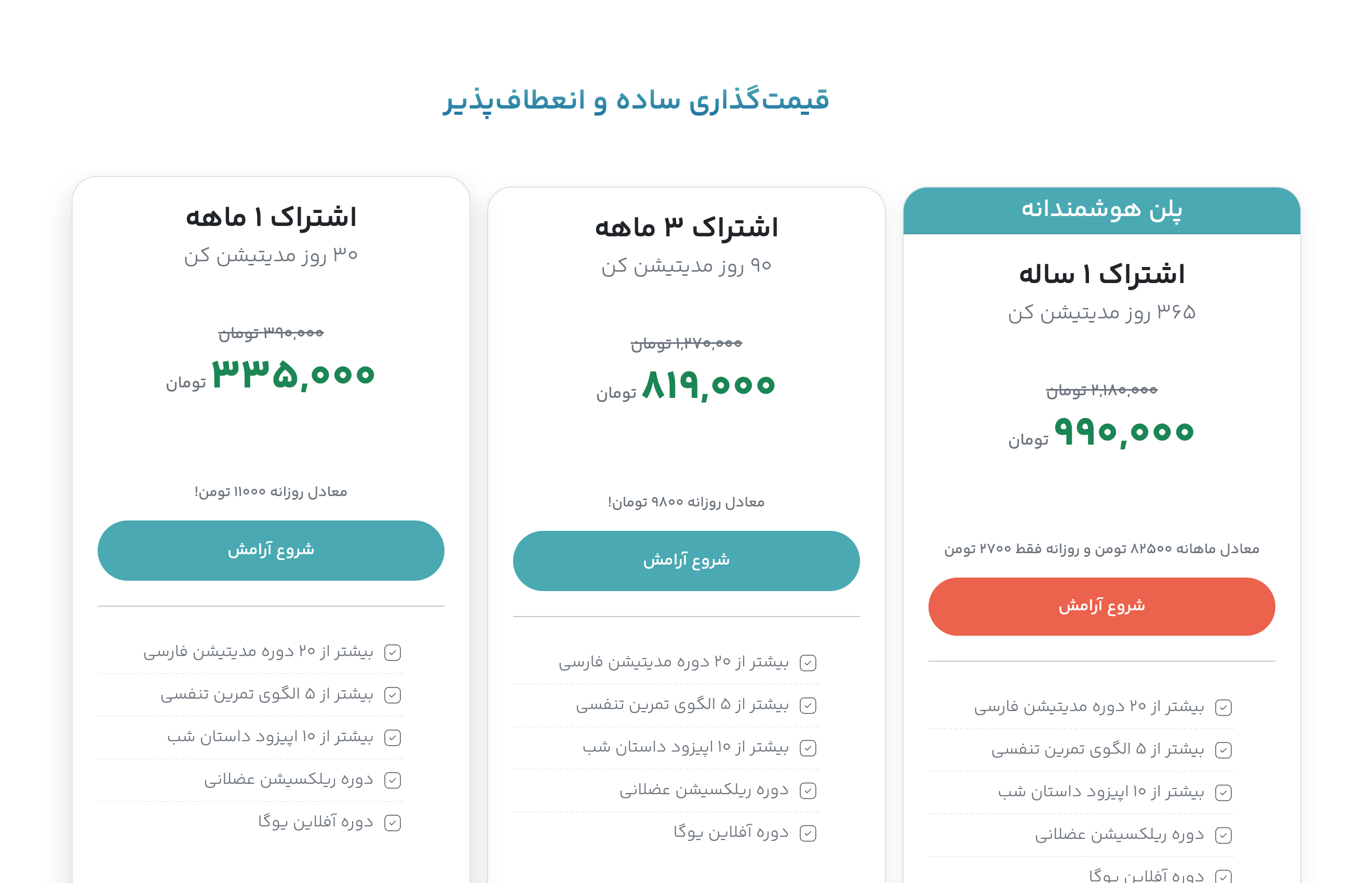Image resolution: width=1372 pixels, height=883 pixels.
Task: Click the اشتراک ۳ ماهه plan title
Action: (686, 228)
